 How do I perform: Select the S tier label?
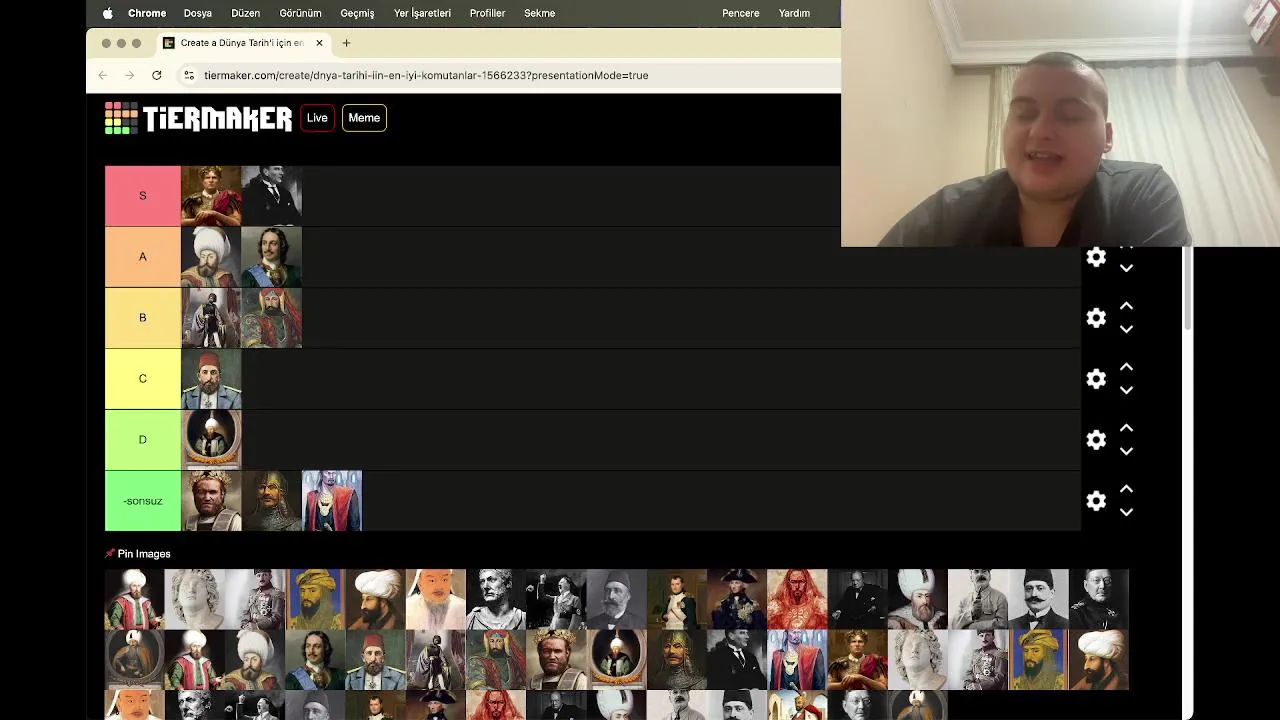pyautogui.click(x=143, y=196)
